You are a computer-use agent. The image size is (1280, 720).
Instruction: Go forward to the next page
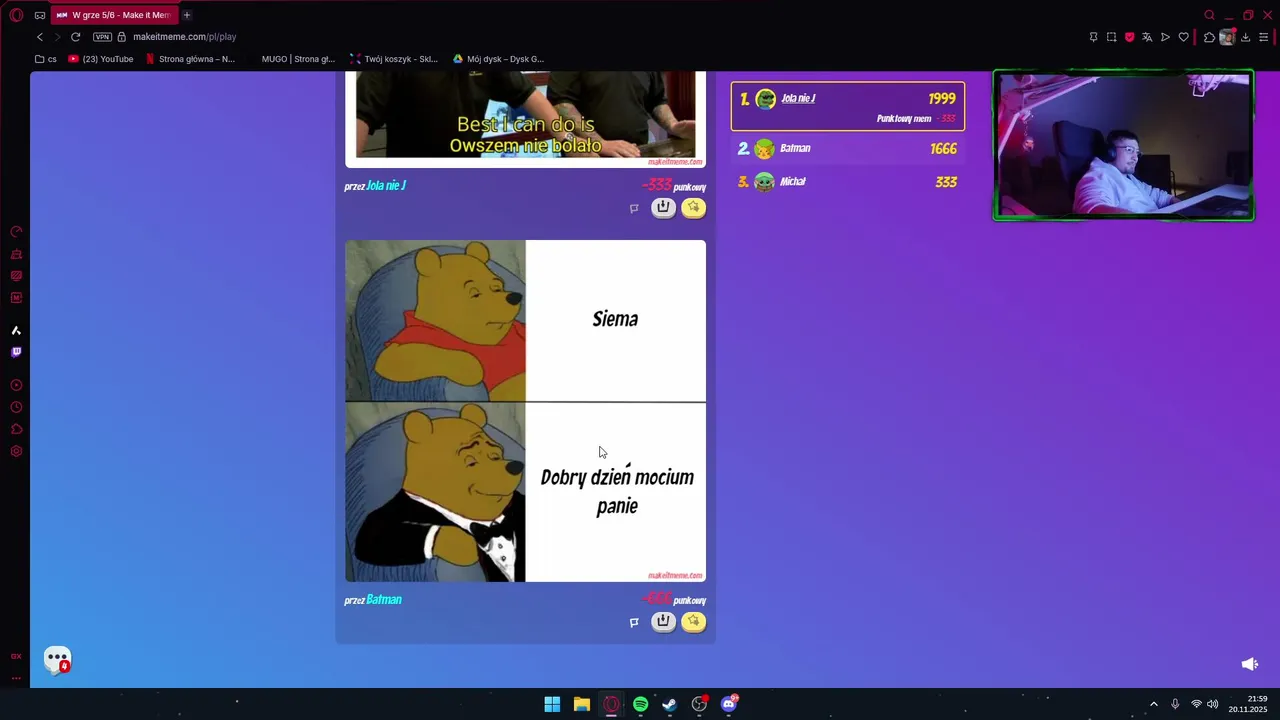(57, 37)
